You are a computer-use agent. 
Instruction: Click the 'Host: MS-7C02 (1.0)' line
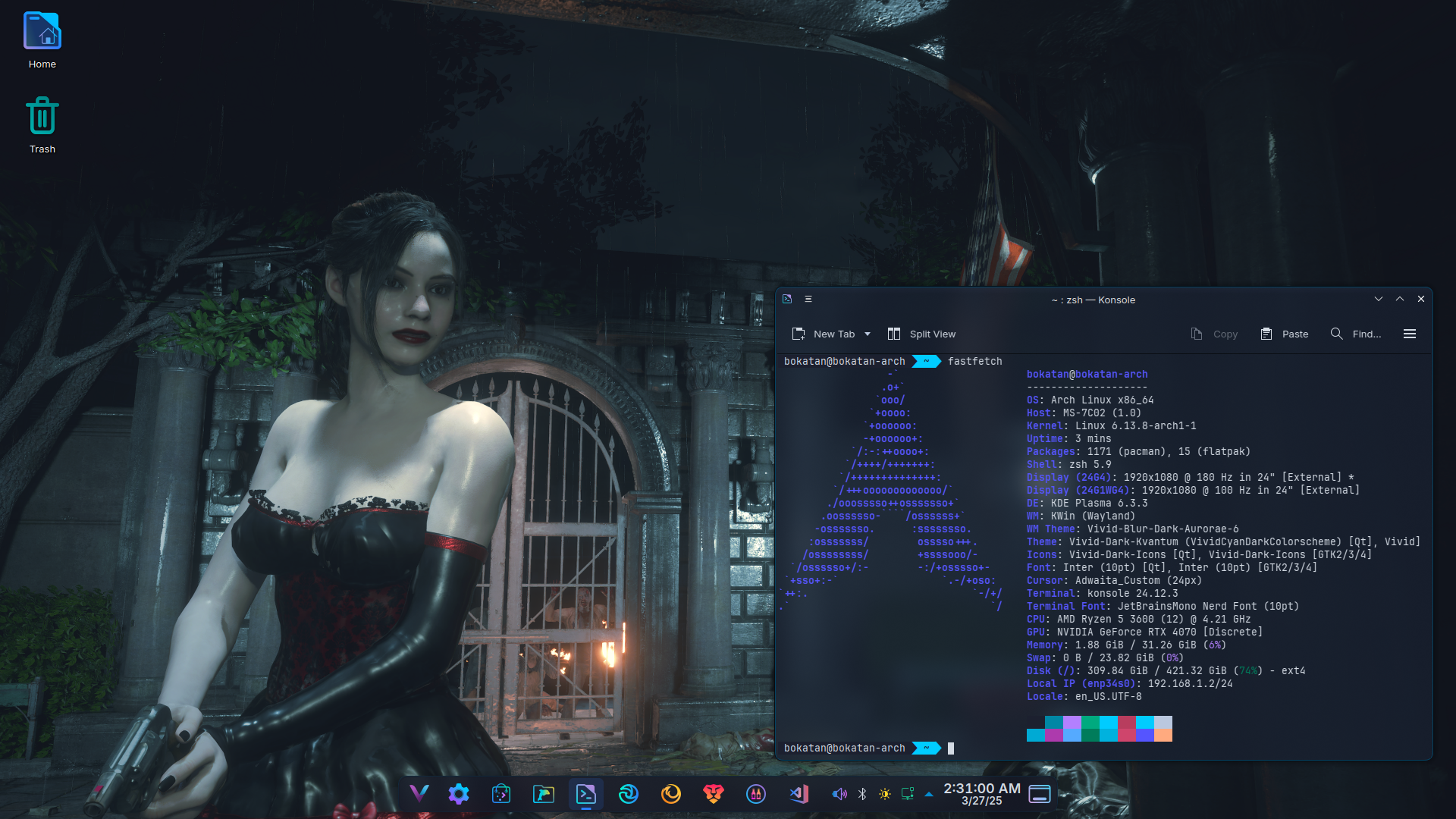1084,413
